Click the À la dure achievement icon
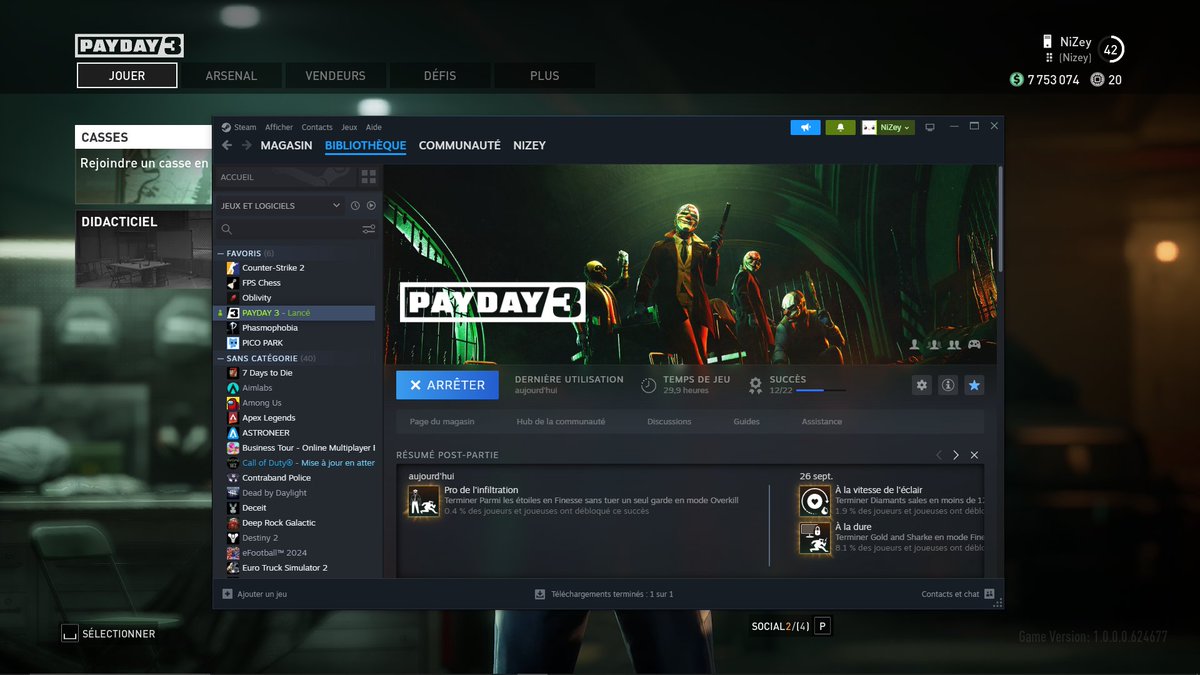The width and height of the screenshot is (1200, 675). [815, 537]
